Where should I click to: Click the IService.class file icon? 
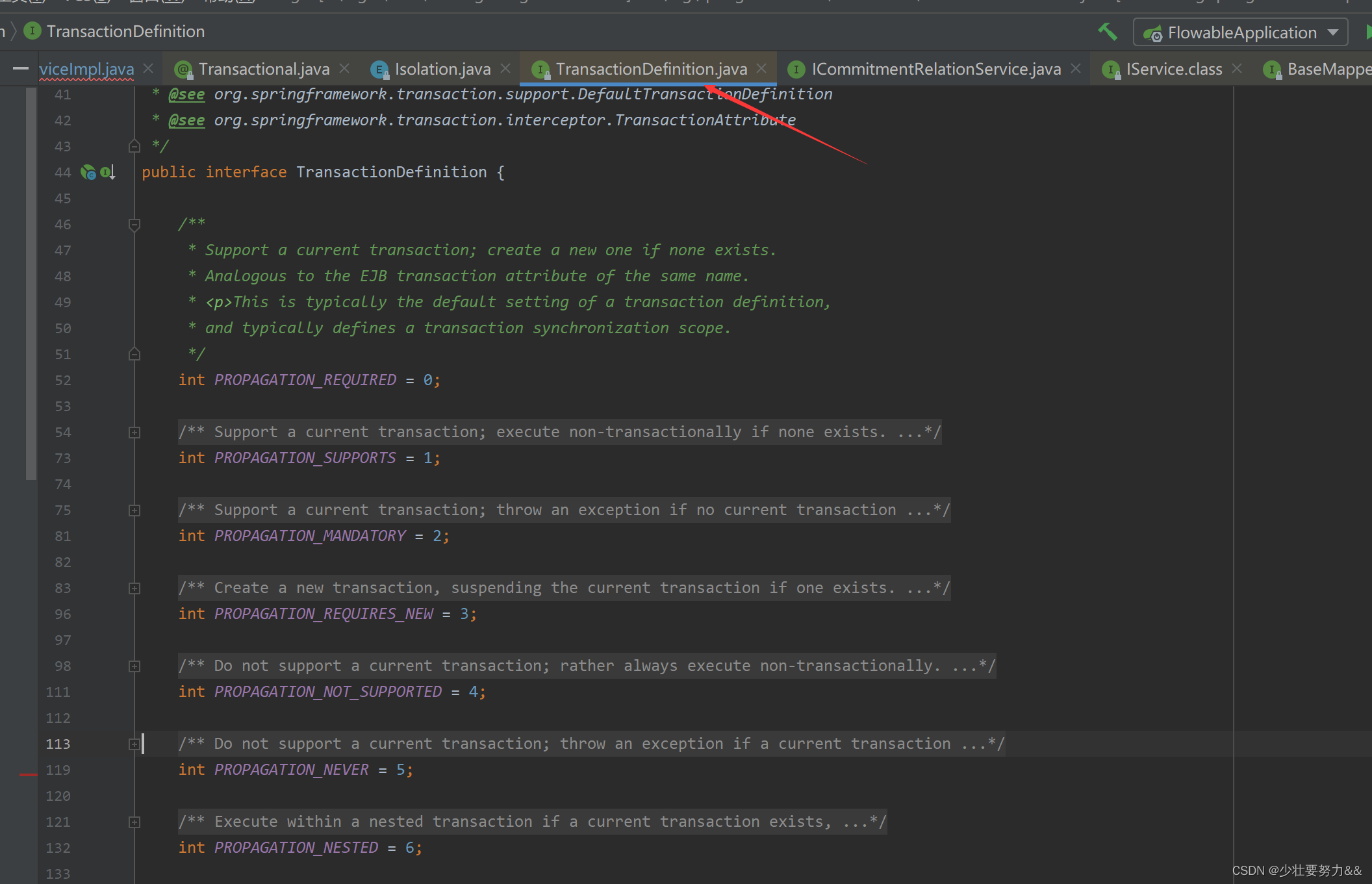click(1111, 69)
